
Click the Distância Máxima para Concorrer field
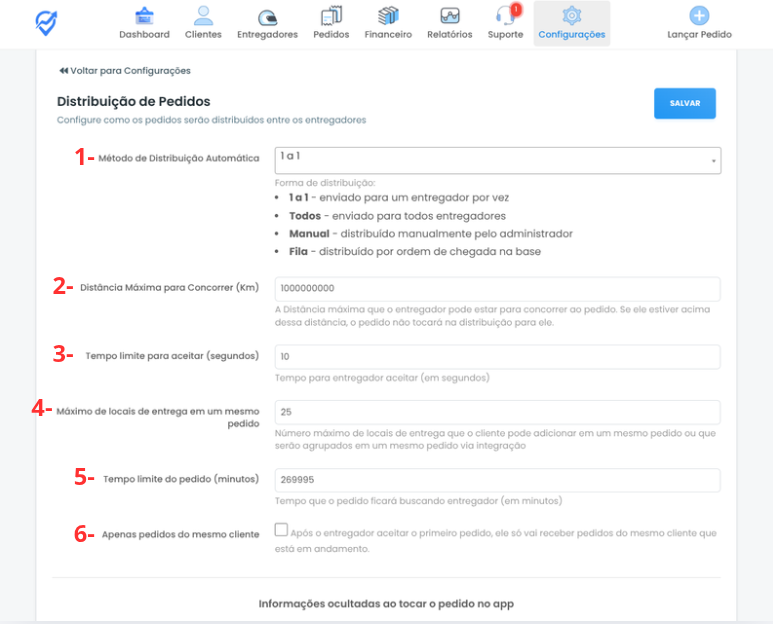coord(497,288)
